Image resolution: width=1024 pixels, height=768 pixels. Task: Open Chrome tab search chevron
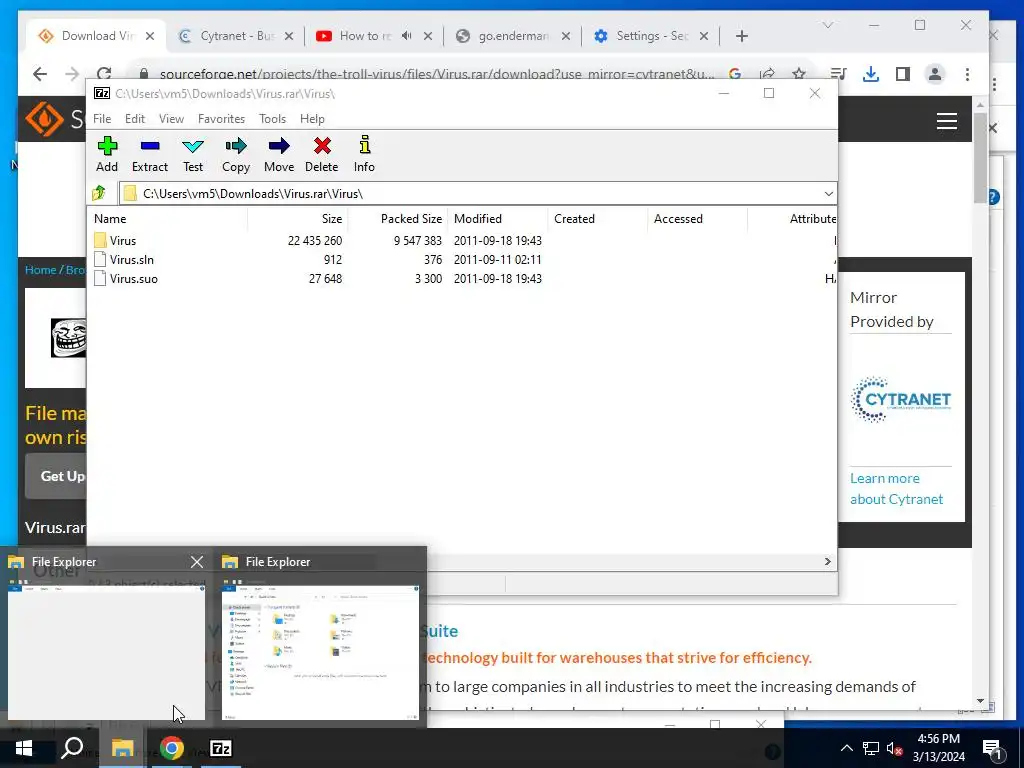point(827,25)
